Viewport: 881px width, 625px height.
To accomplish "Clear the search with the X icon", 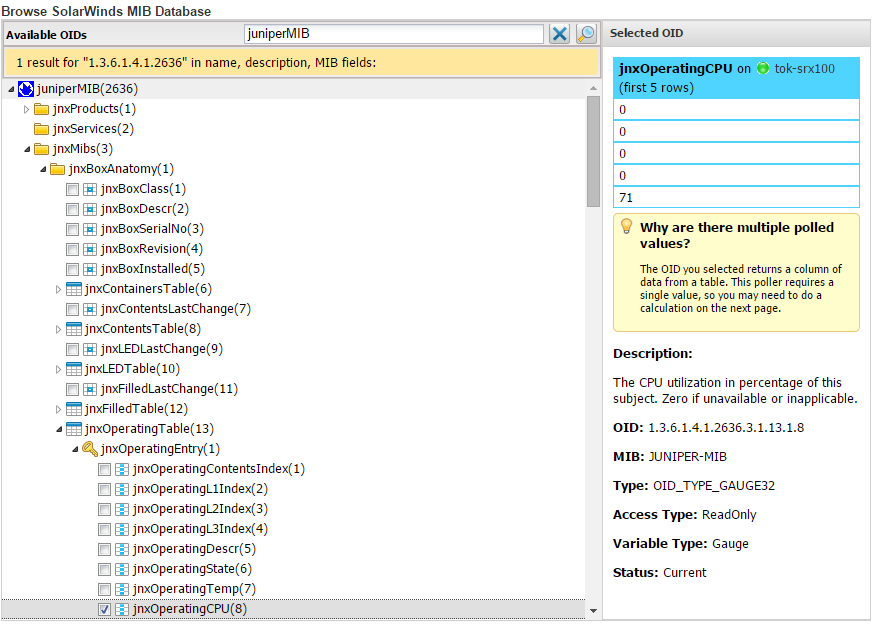I will point(559,34).
